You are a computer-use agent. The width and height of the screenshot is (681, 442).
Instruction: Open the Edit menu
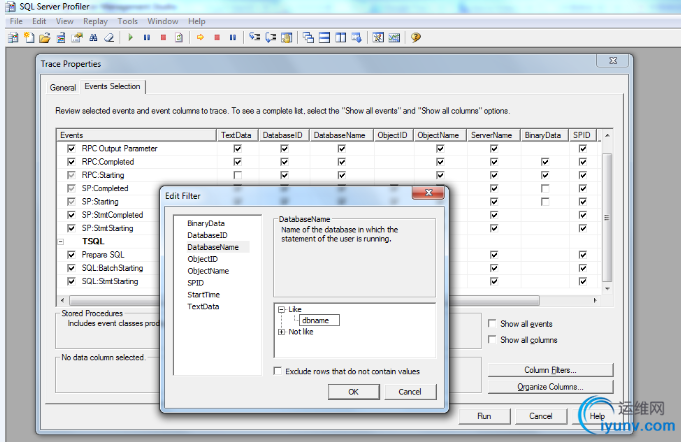click(39, 21)
